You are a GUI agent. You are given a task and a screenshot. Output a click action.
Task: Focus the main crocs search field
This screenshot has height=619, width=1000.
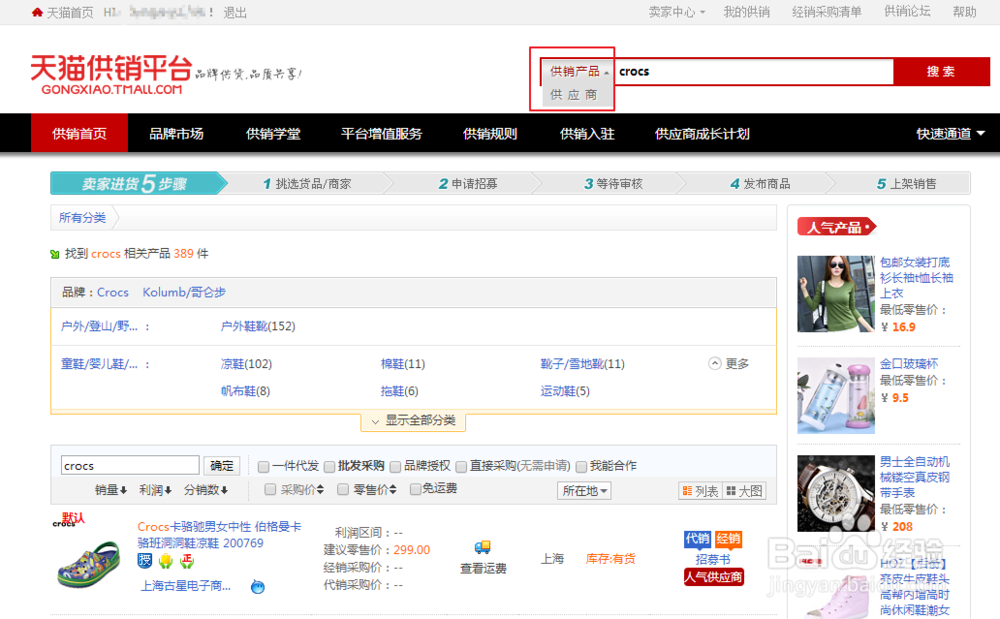[x=754, y=71]
